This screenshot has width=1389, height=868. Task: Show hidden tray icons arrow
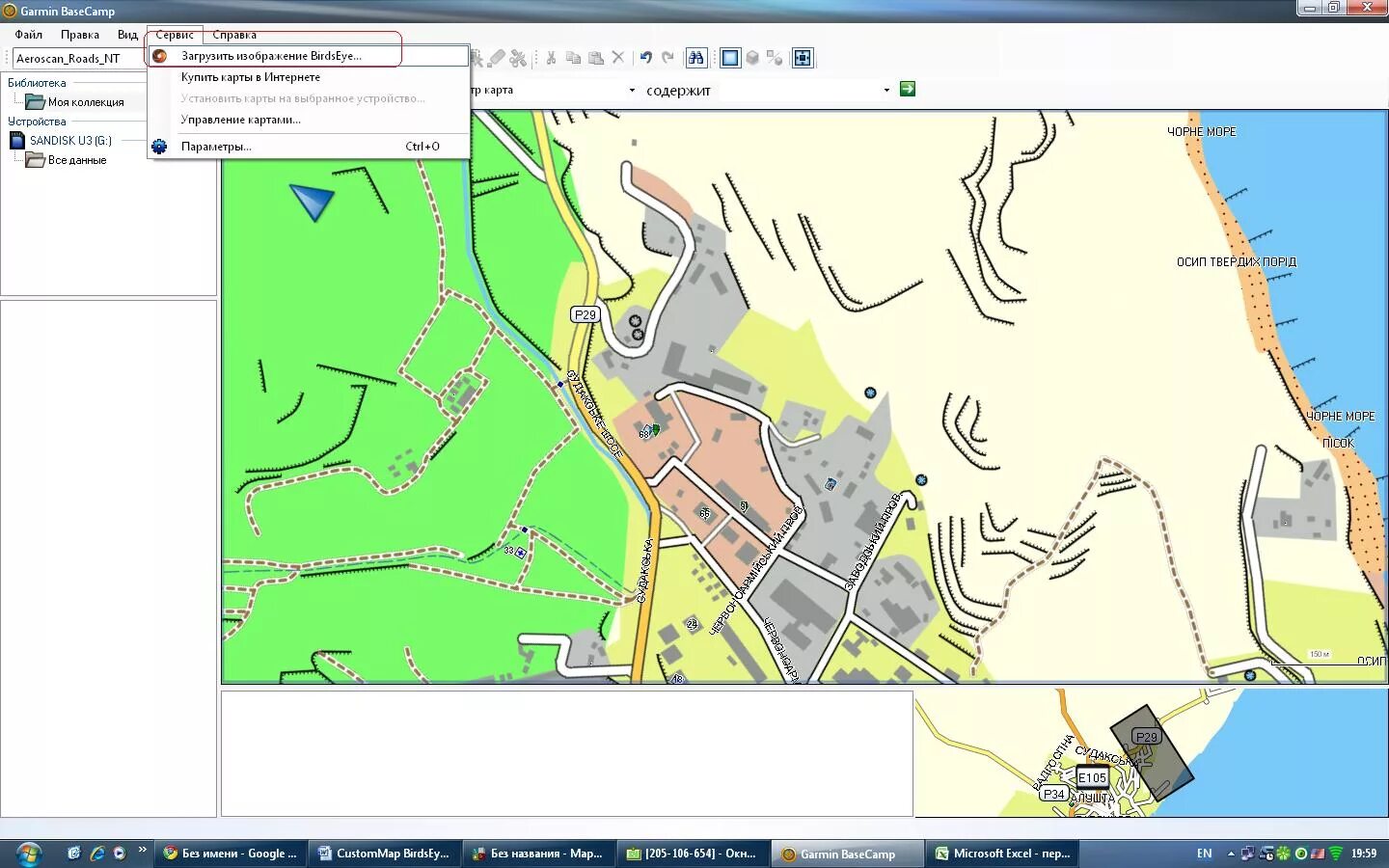[1231, 854]
